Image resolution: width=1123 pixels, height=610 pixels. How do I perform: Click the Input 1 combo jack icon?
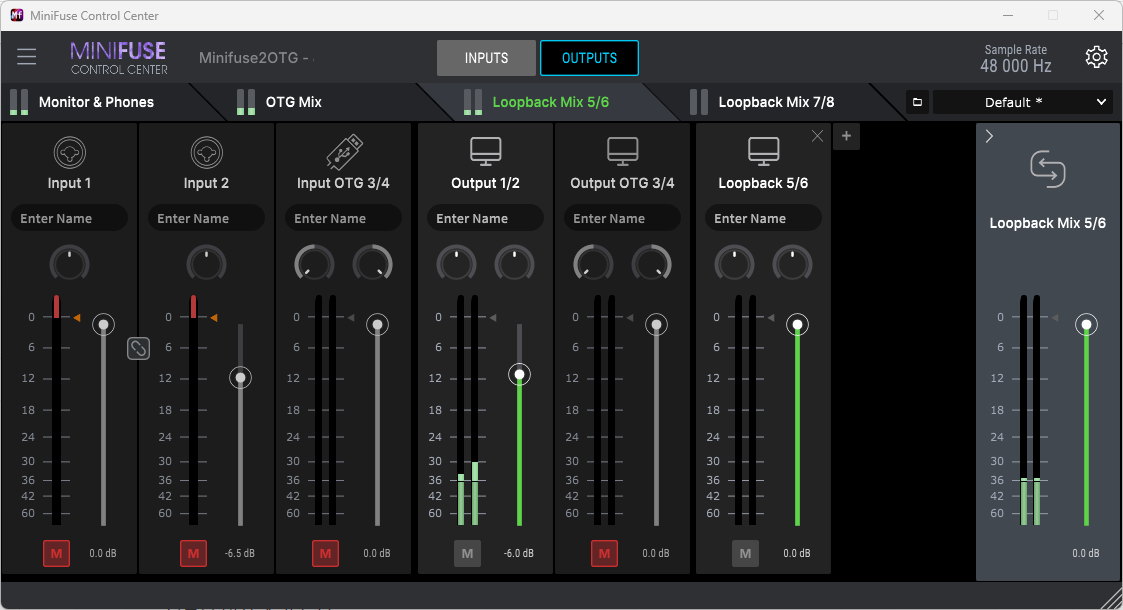click(70, 153)
